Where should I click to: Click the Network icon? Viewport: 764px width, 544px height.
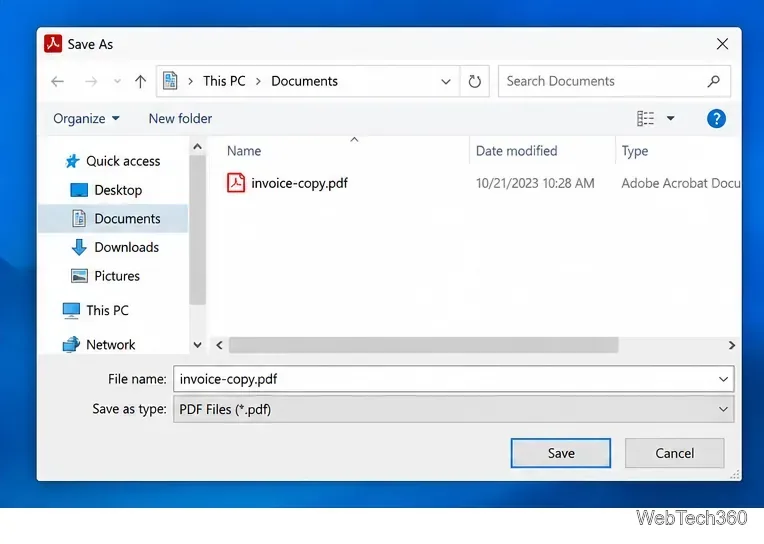71,344
